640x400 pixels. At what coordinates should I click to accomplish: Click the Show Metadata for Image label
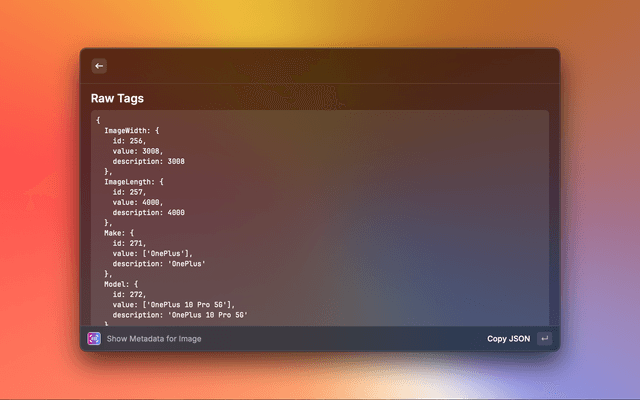click(x=154, y=339)
